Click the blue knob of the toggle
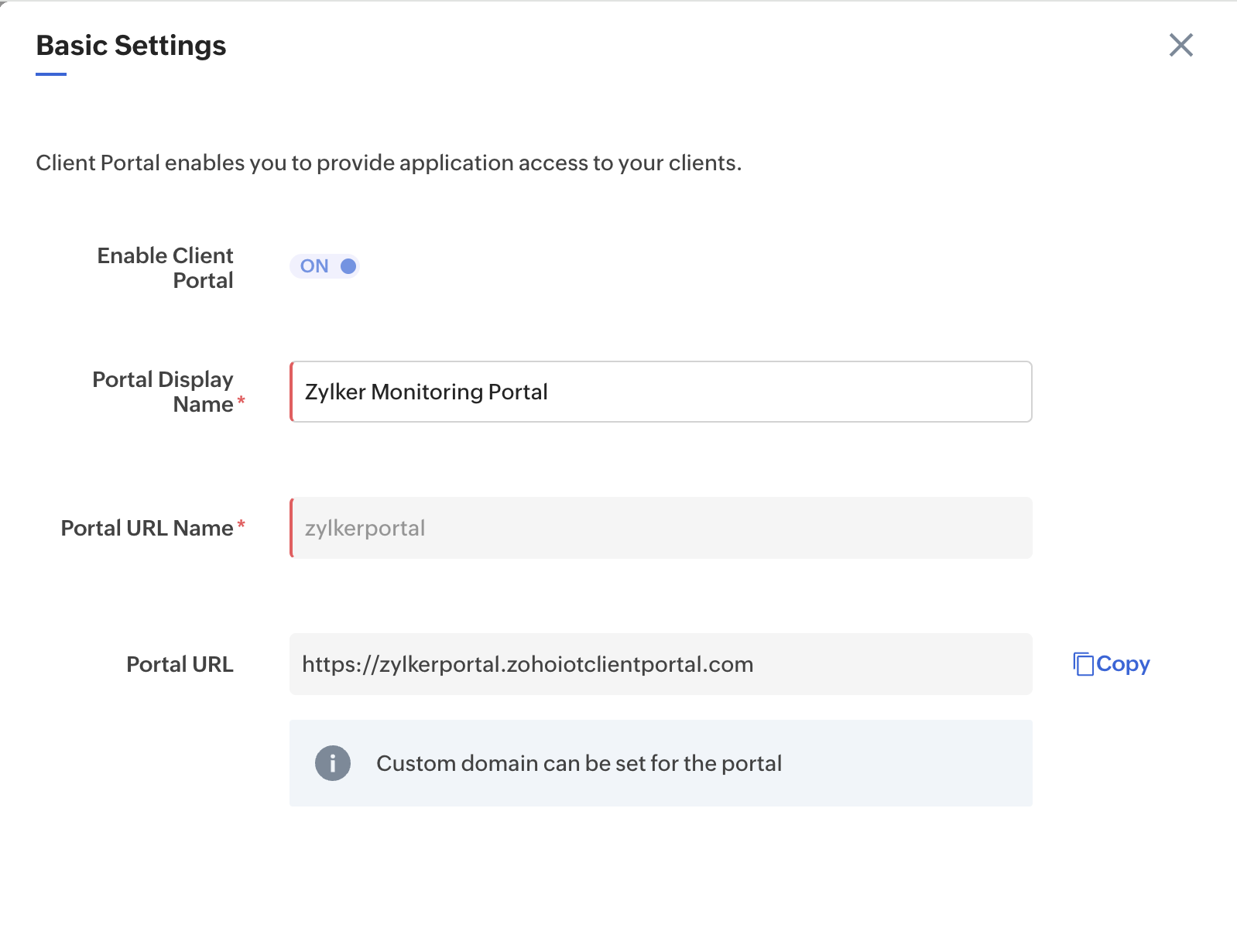1237x952 pixels. (348, 266)
